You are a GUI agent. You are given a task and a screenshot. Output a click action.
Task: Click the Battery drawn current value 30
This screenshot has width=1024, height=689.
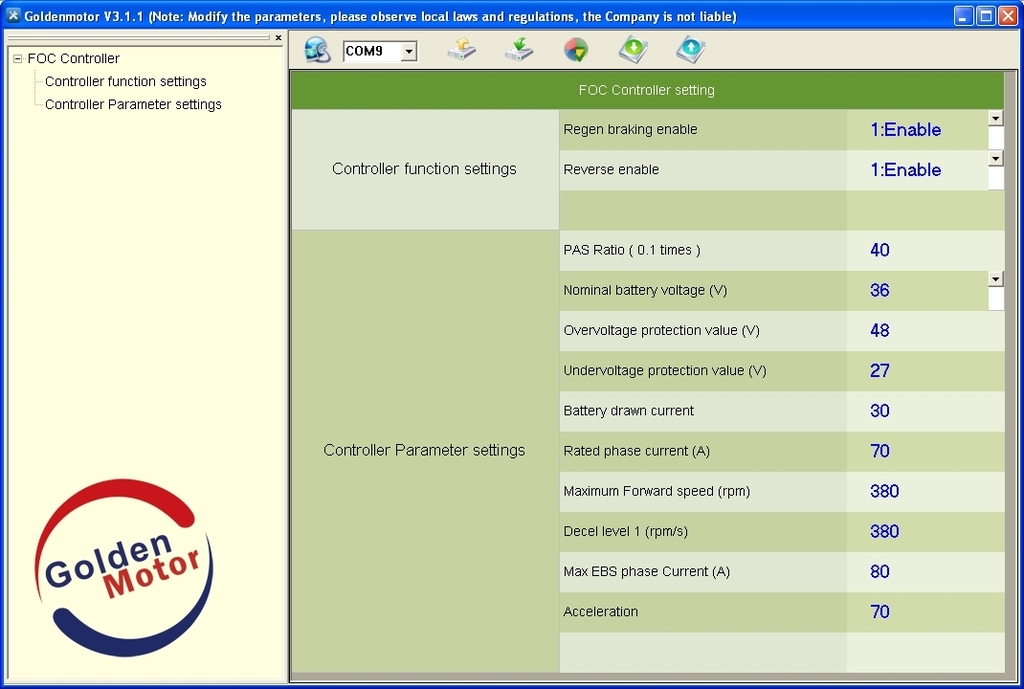click(880, 411)
